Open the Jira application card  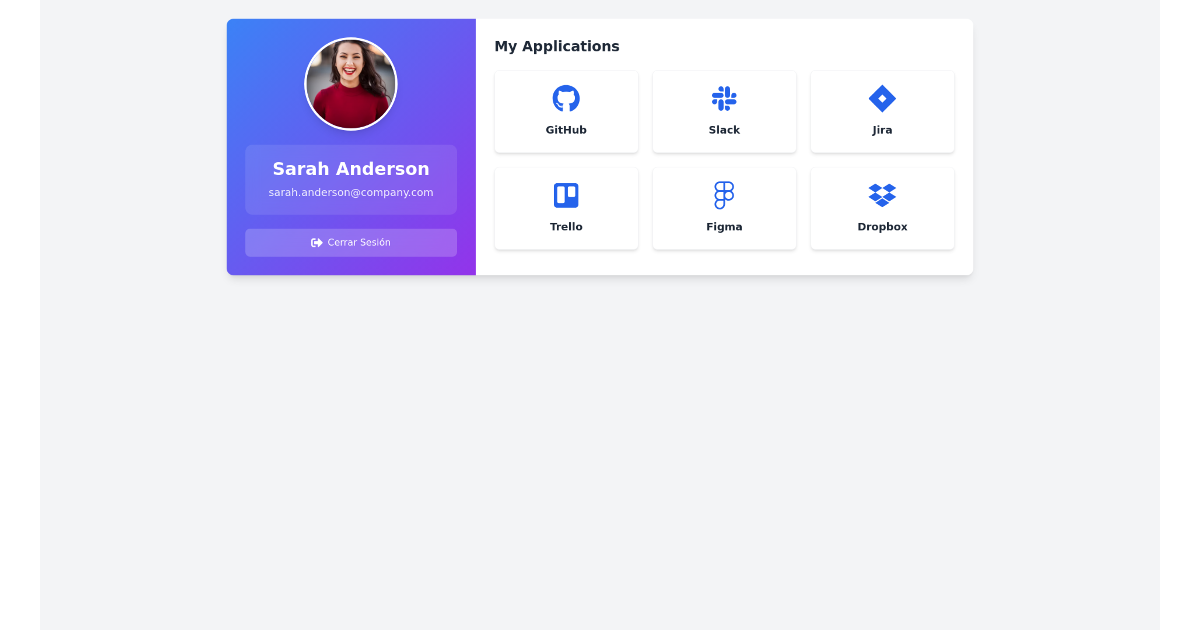point(882,111)
